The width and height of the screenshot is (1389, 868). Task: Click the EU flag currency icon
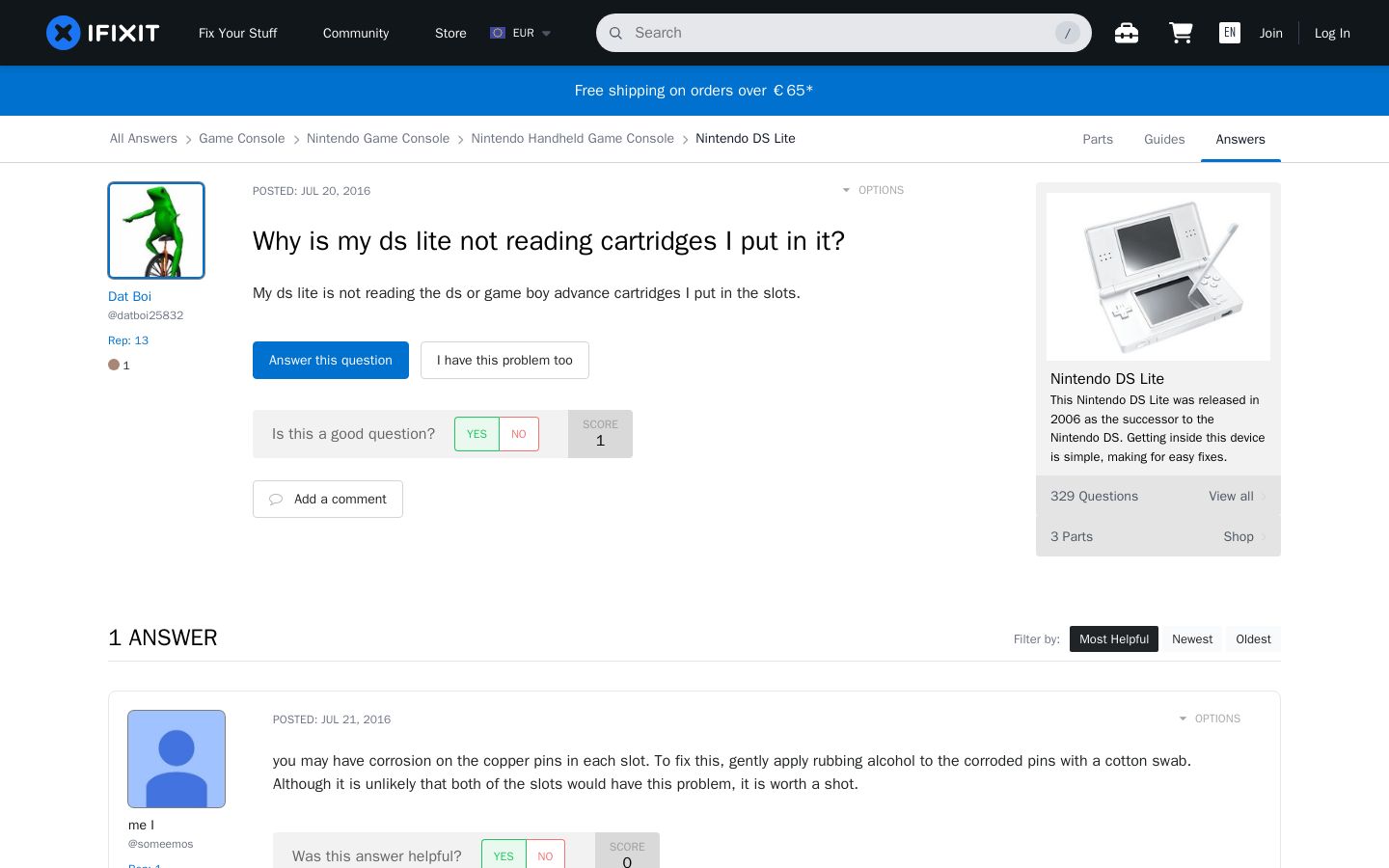click(x=498, y=33)
